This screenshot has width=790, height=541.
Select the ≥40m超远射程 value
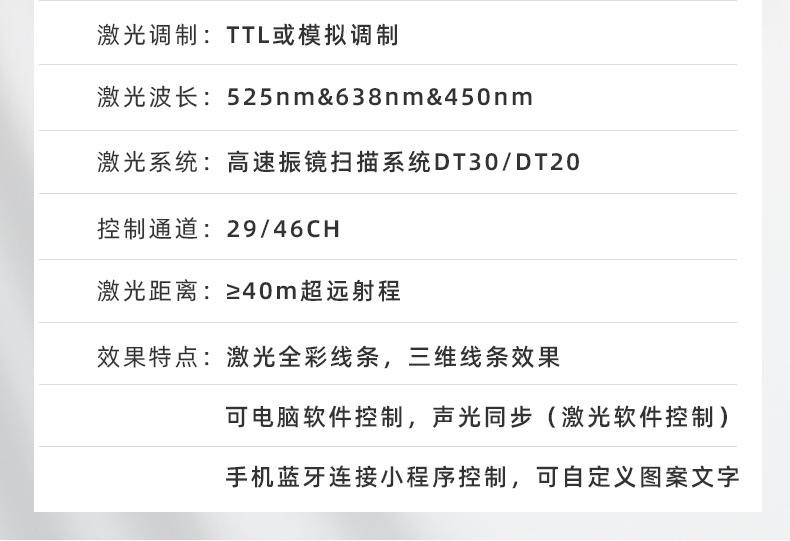[x=313, y=292]
